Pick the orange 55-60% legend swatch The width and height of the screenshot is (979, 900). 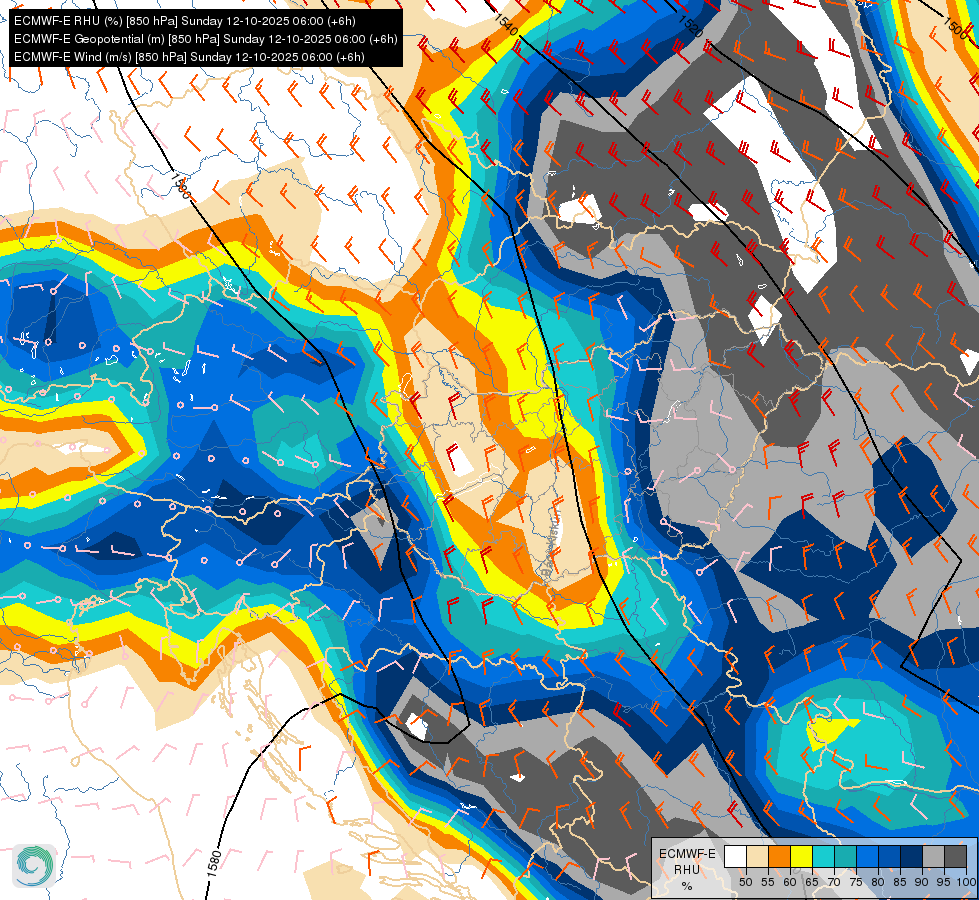pos(779,857)
